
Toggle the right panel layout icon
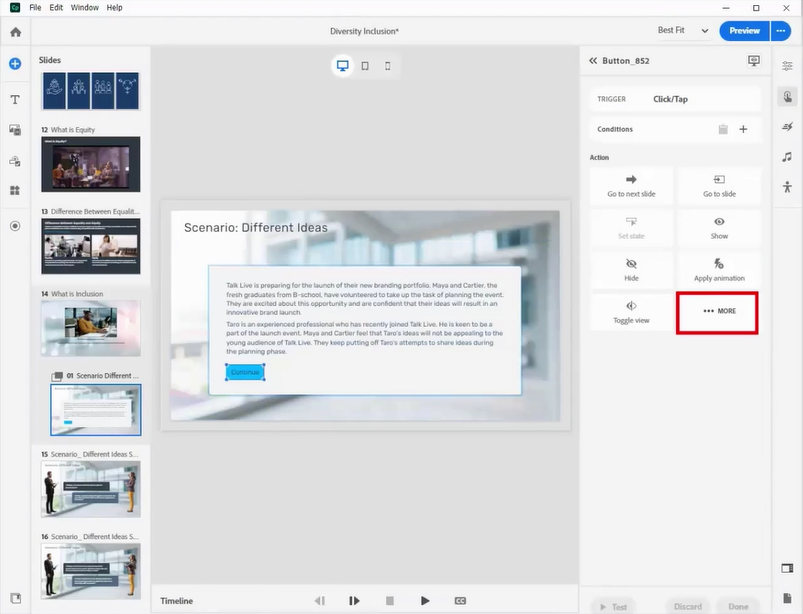[x=787, y=568]
